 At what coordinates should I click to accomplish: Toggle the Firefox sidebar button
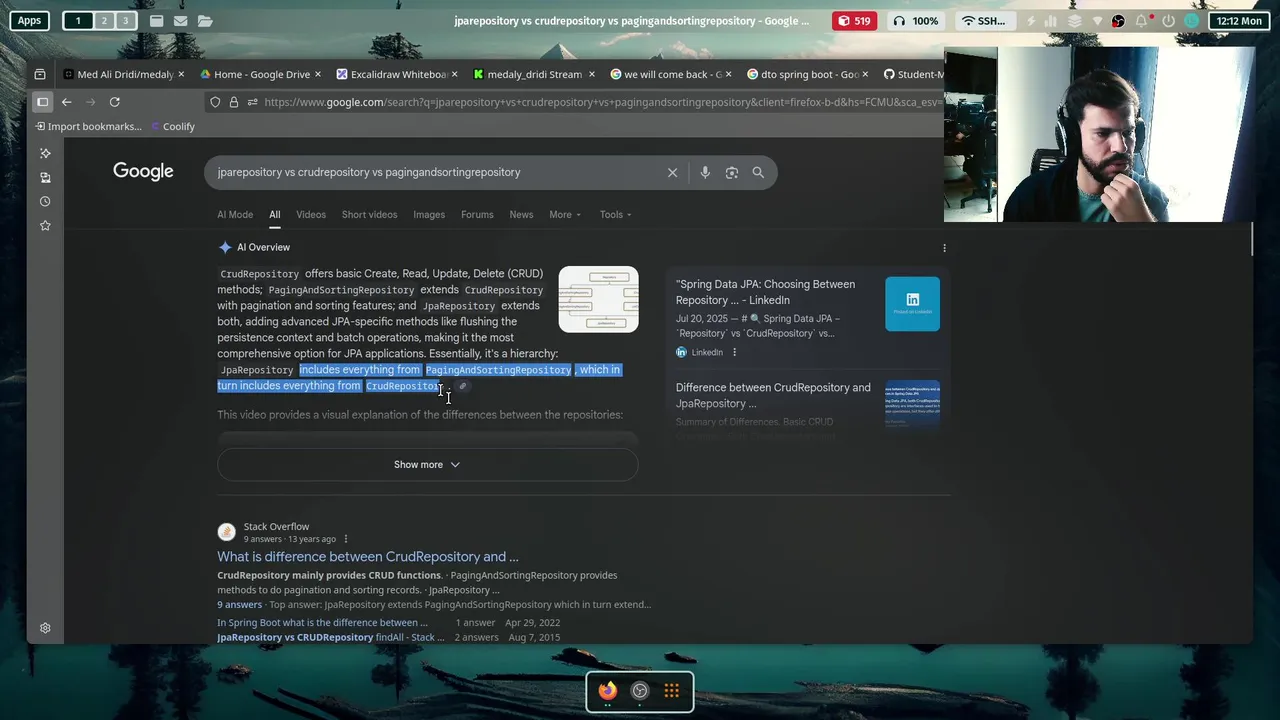pyautogui.click(x=42, y=102)
